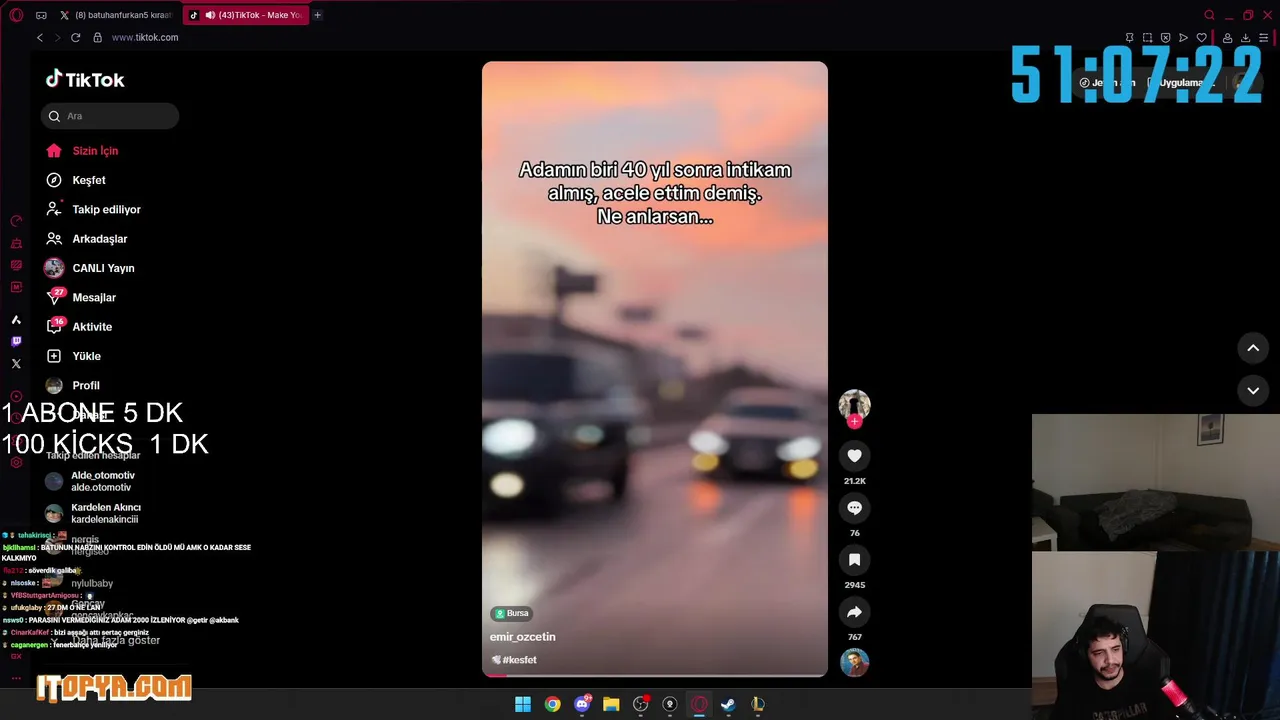Open the GX Corner controller icon
The image size is (1280, 720).
coord(41,15)
